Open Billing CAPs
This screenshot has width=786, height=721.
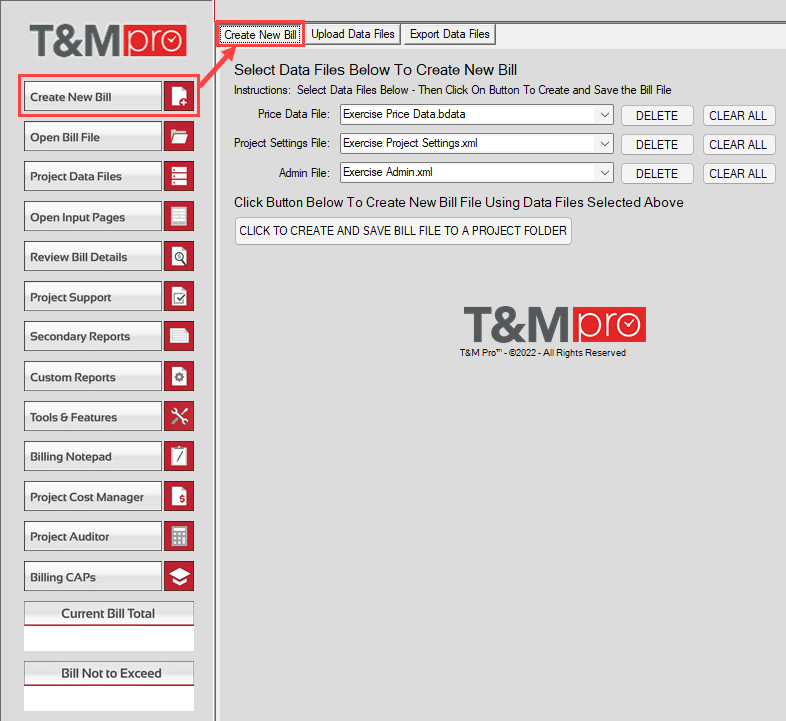[93, 576]
